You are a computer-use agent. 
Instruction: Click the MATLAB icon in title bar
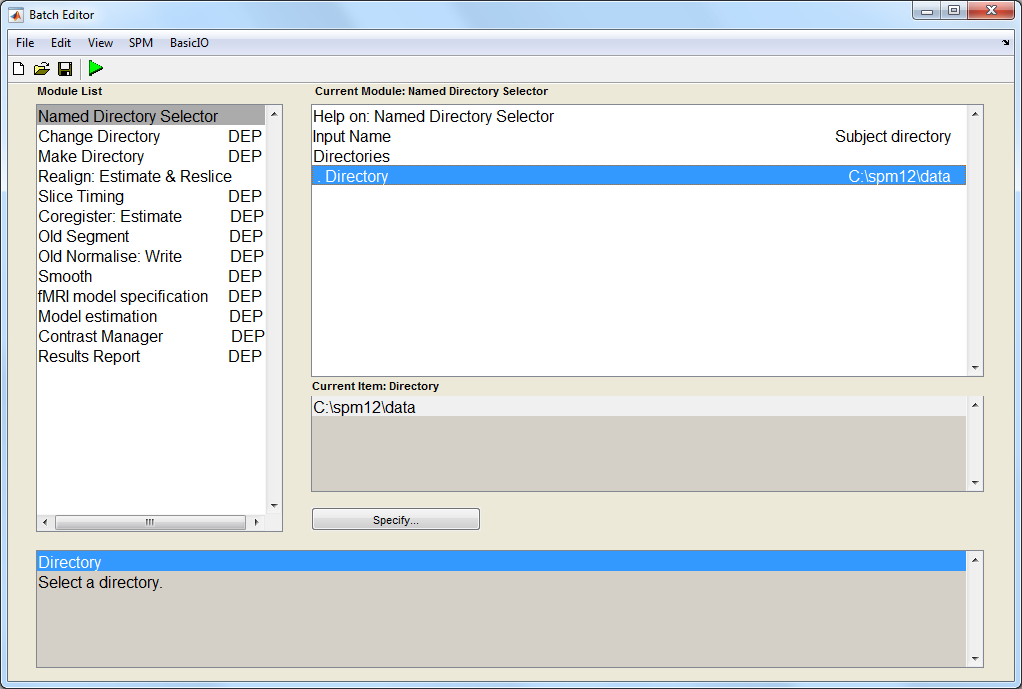16,15
